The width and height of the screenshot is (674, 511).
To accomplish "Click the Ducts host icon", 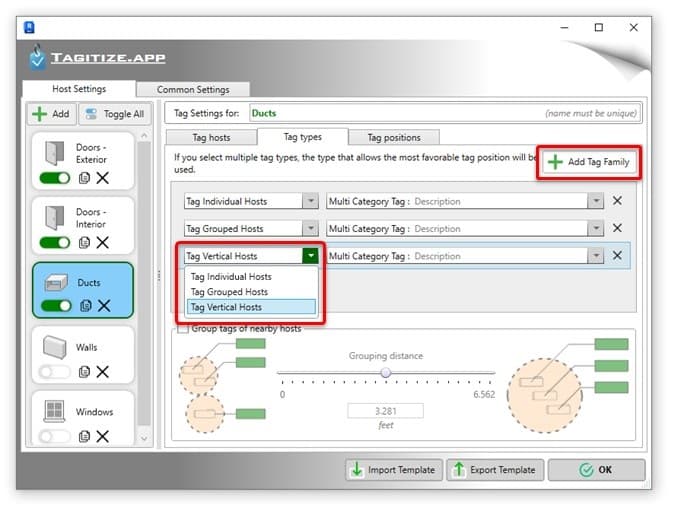I will point(56,283).
